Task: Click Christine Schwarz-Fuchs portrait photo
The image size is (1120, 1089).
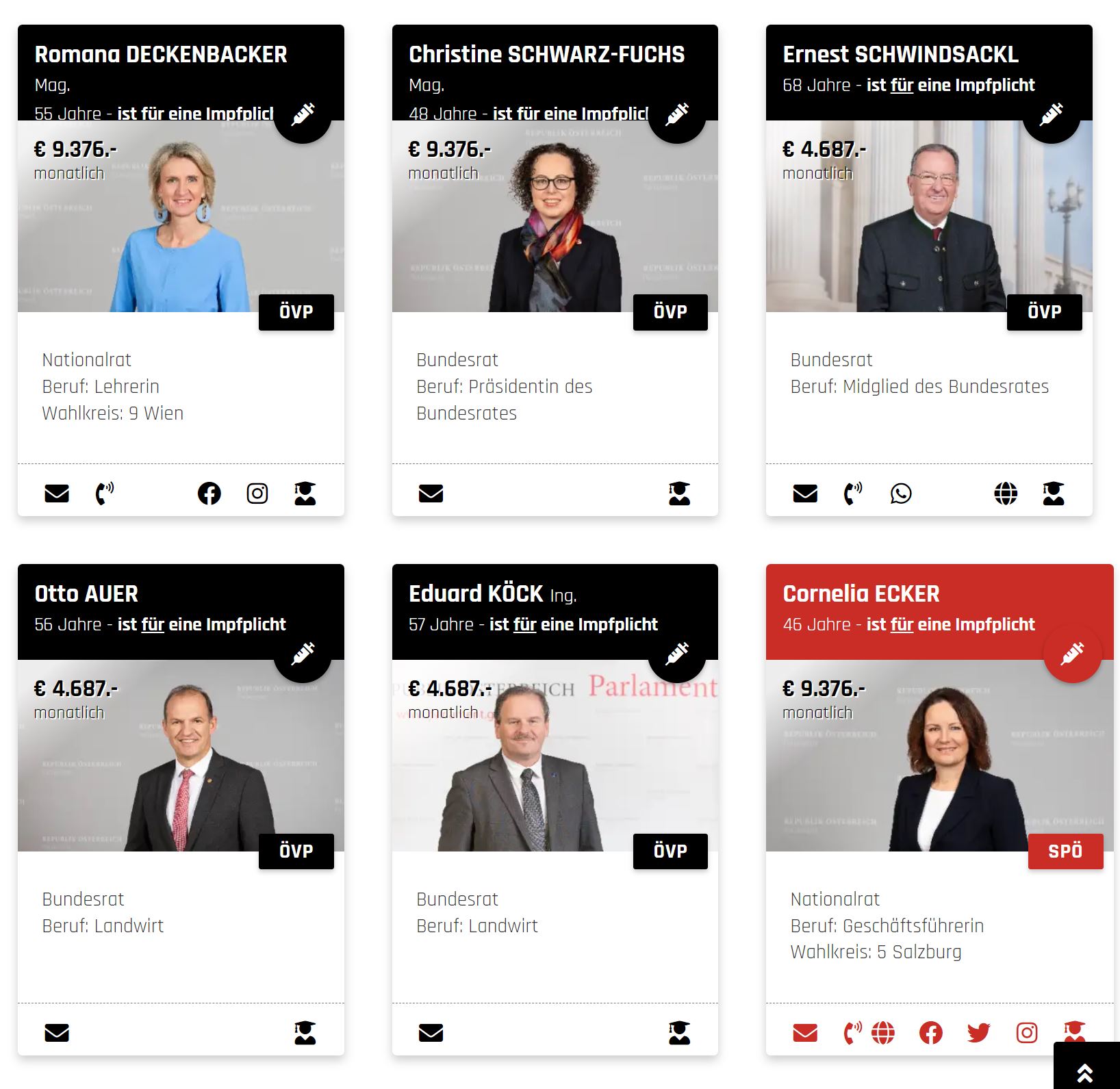Action: (555, 216)
